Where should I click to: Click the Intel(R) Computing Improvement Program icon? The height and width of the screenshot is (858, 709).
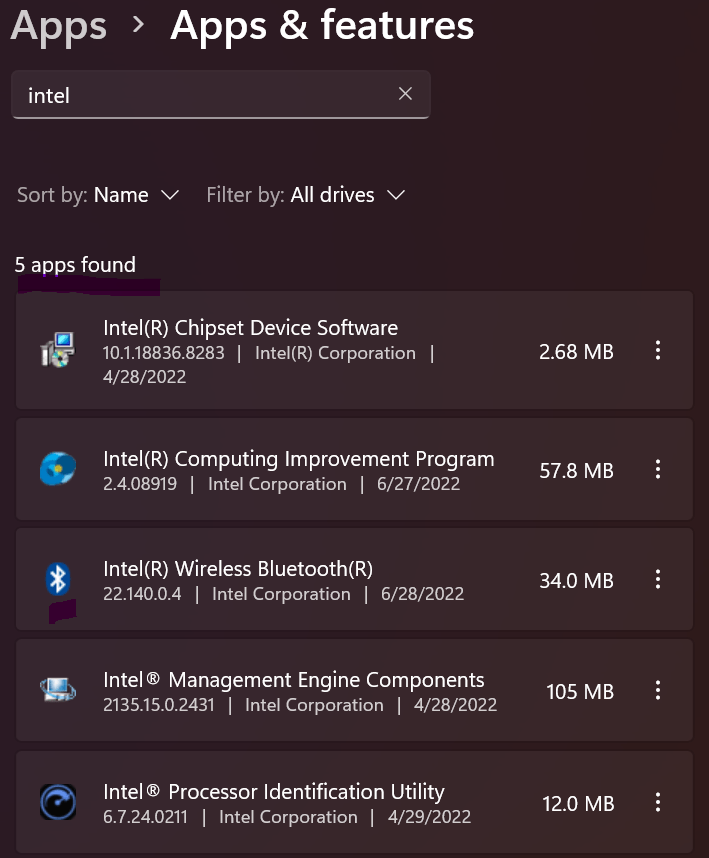[58, 469]
